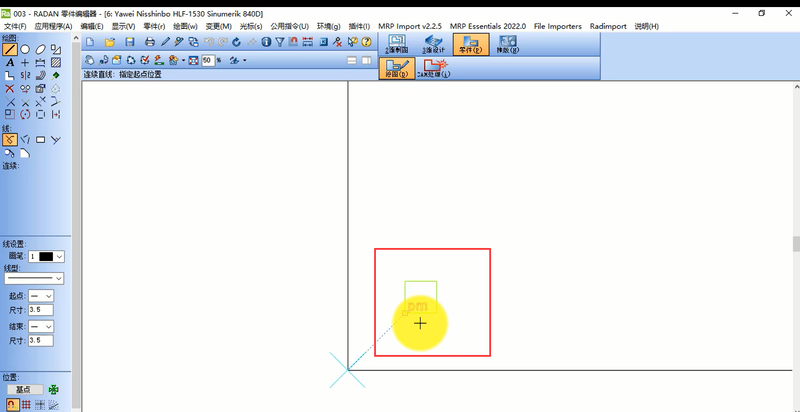Click the black pen color swatch
800x412 pixels.
46,256
